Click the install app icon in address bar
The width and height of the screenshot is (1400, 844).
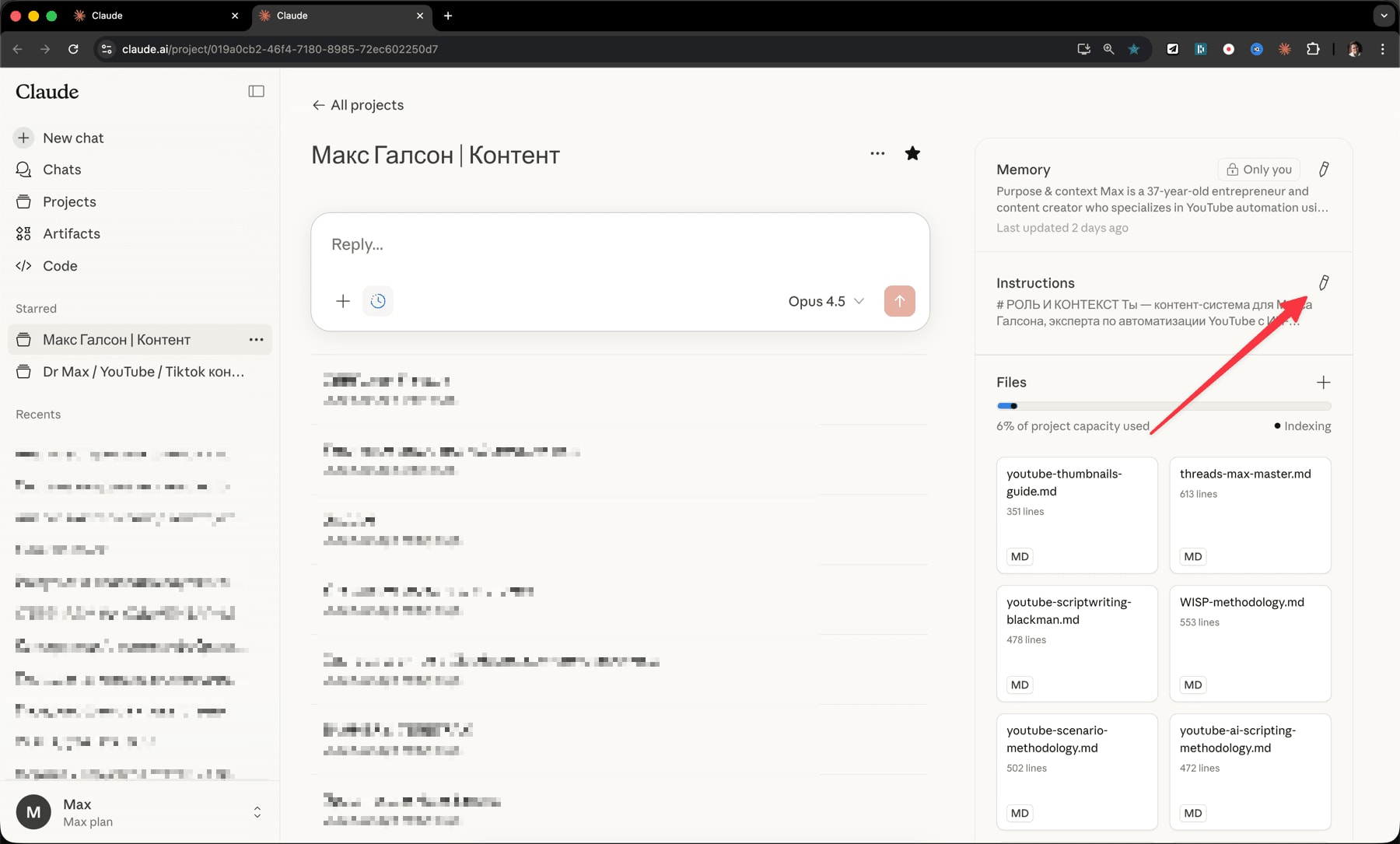point(1083,49)
